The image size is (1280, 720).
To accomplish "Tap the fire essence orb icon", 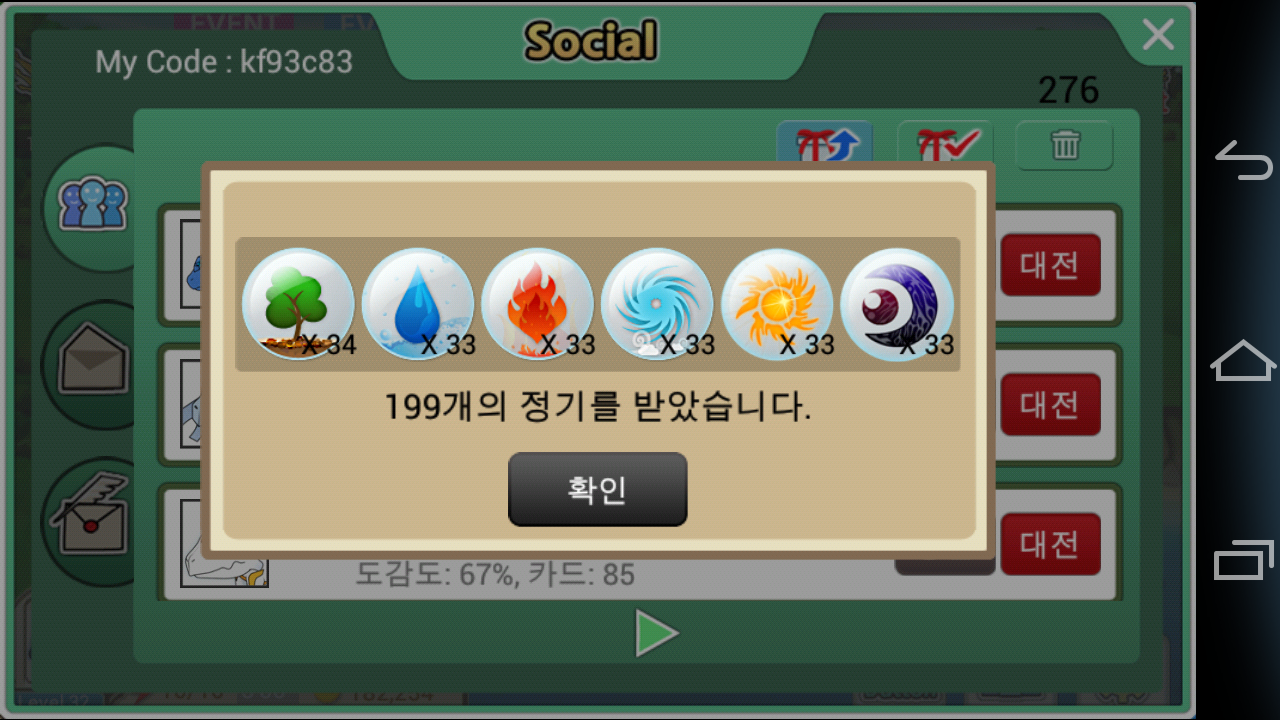I will pyautogui.click(x=538, y=304).
